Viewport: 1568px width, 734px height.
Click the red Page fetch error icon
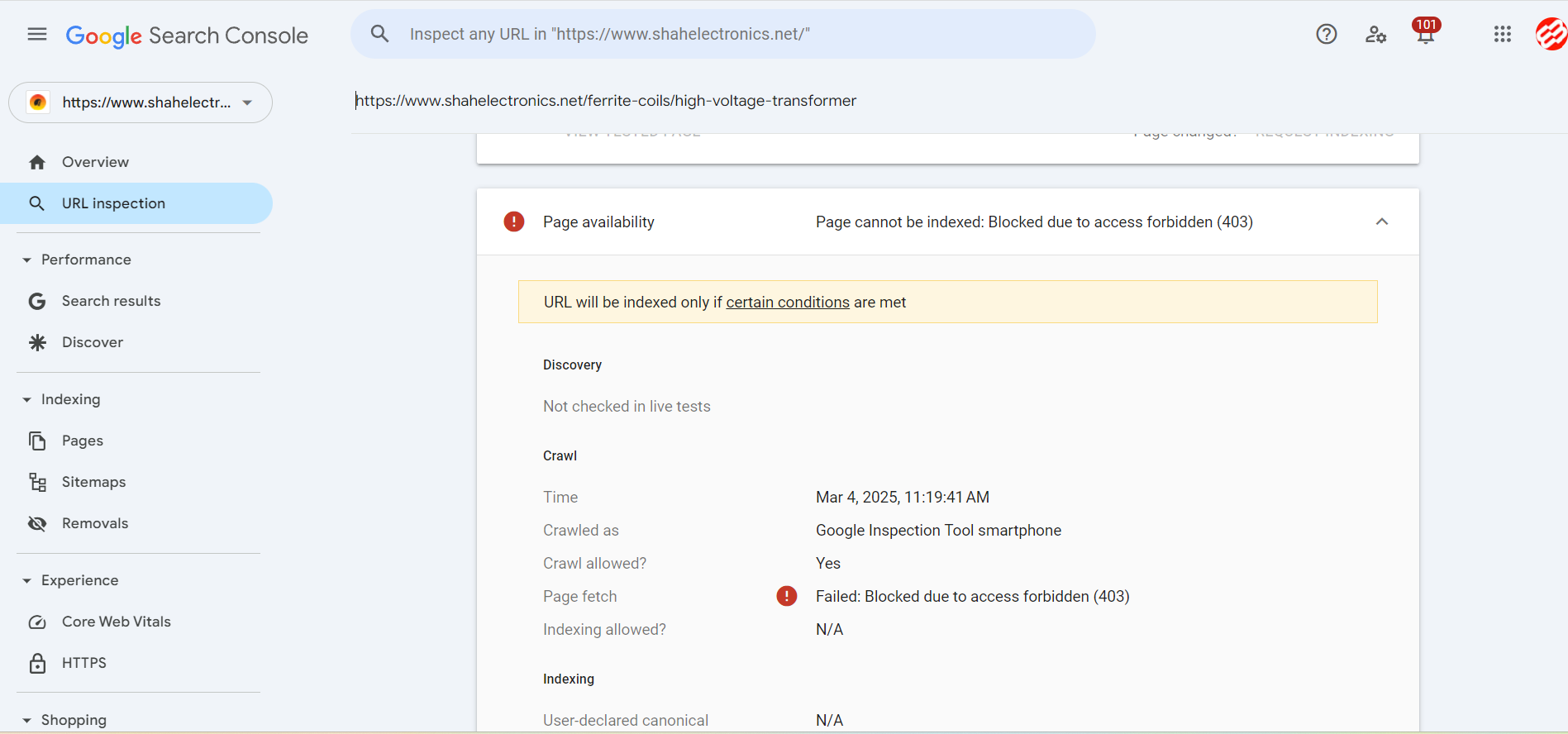point(787,596)
